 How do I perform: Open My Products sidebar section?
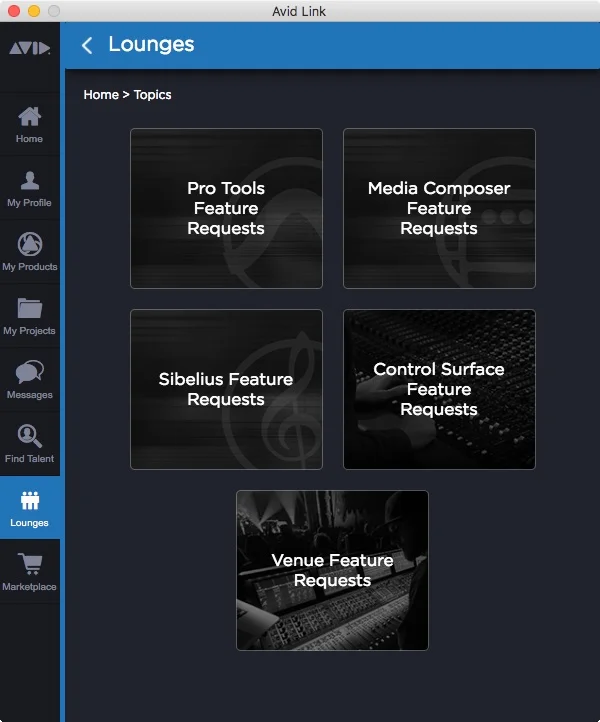pyautogui.click(x=29, y=252)
